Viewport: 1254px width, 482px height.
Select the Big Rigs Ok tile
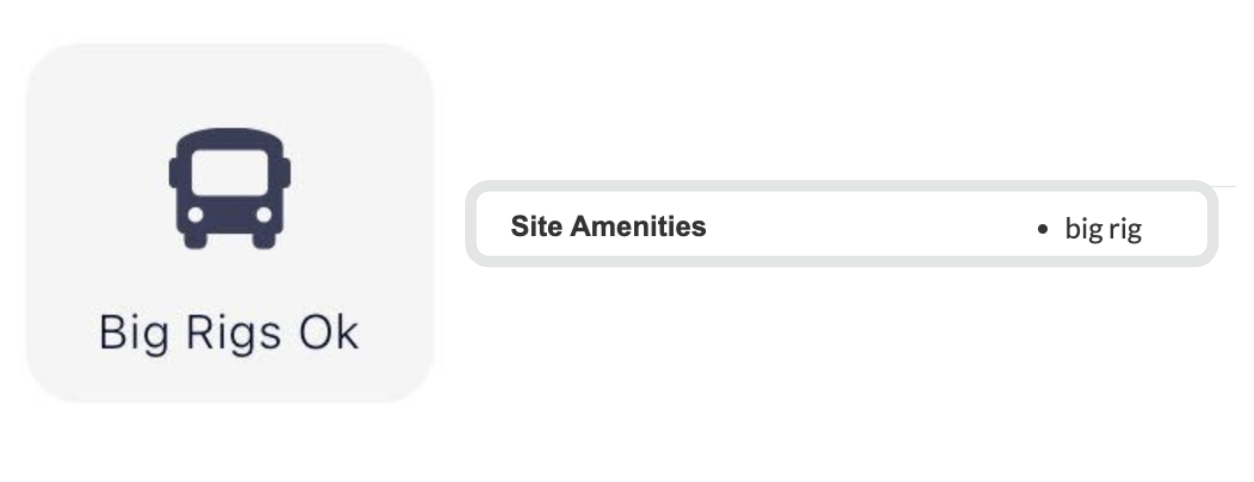coord(230,222)
